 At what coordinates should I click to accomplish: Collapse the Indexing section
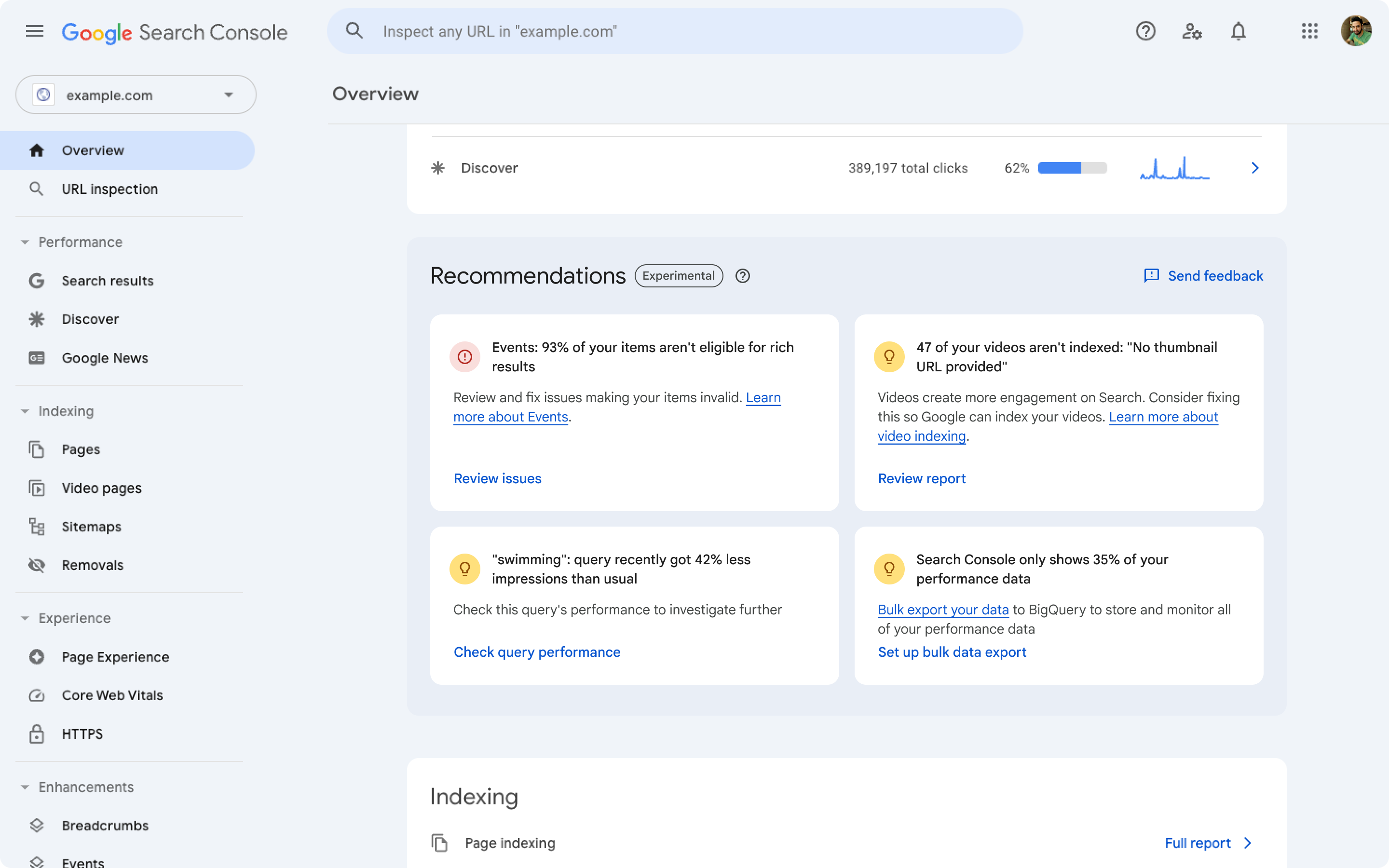pos(25,411)
